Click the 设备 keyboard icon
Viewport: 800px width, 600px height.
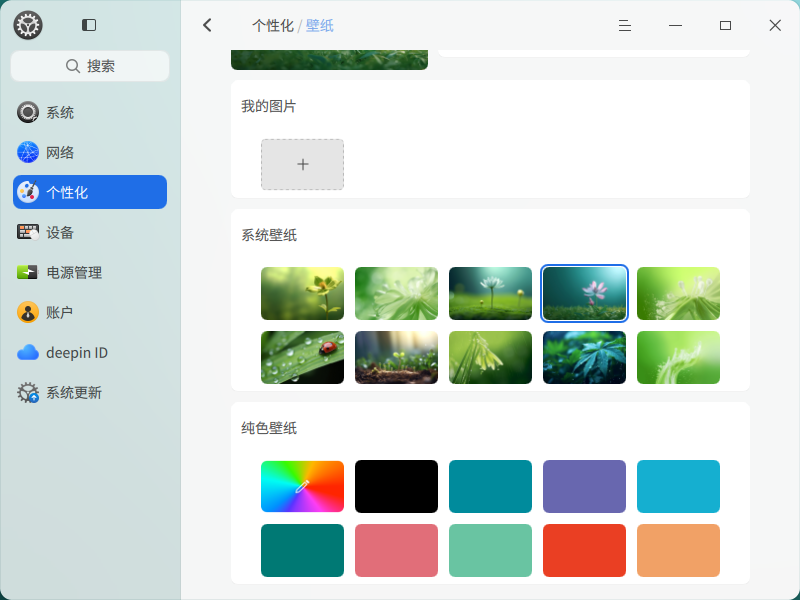pyautogui.click(x=28, y=232)
